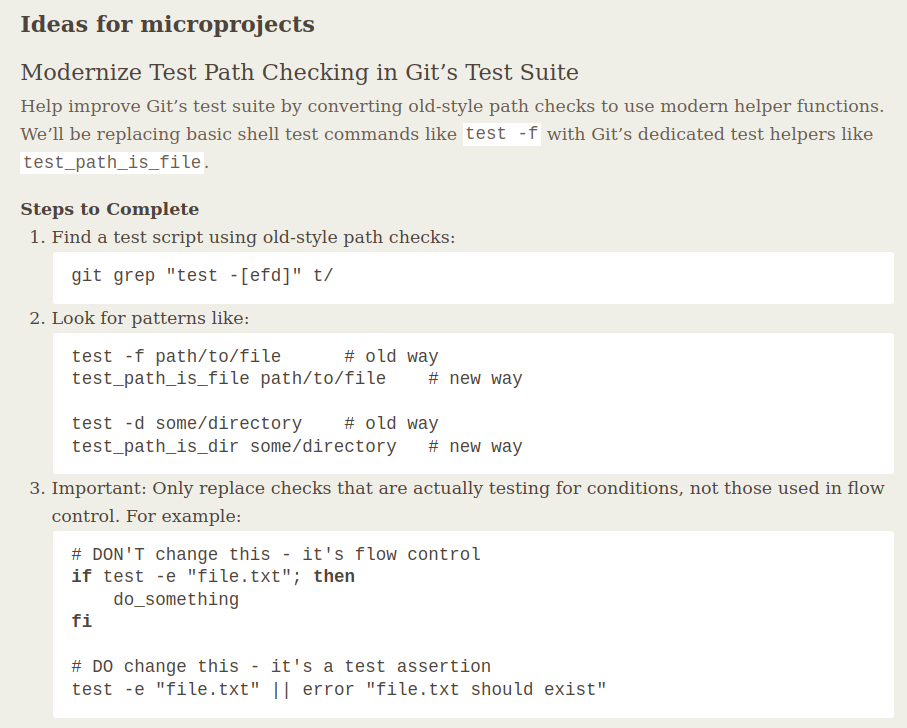The height and width of the screenshot is (728, 907).
Task: Click the 'Steps to Complete' subheading
Action: pos(110,209)
